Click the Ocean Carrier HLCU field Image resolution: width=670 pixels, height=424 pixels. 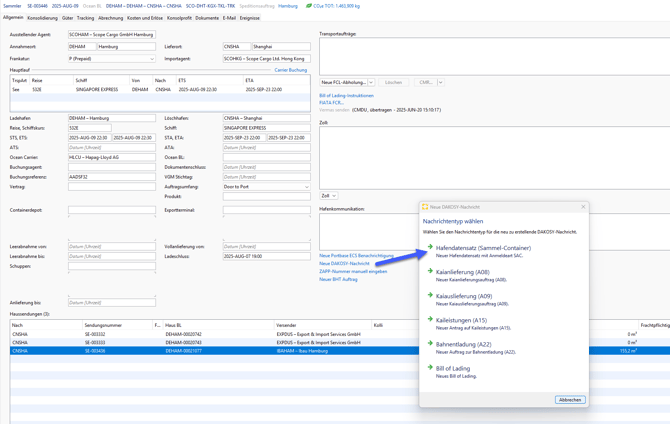[x=112, y=157]
